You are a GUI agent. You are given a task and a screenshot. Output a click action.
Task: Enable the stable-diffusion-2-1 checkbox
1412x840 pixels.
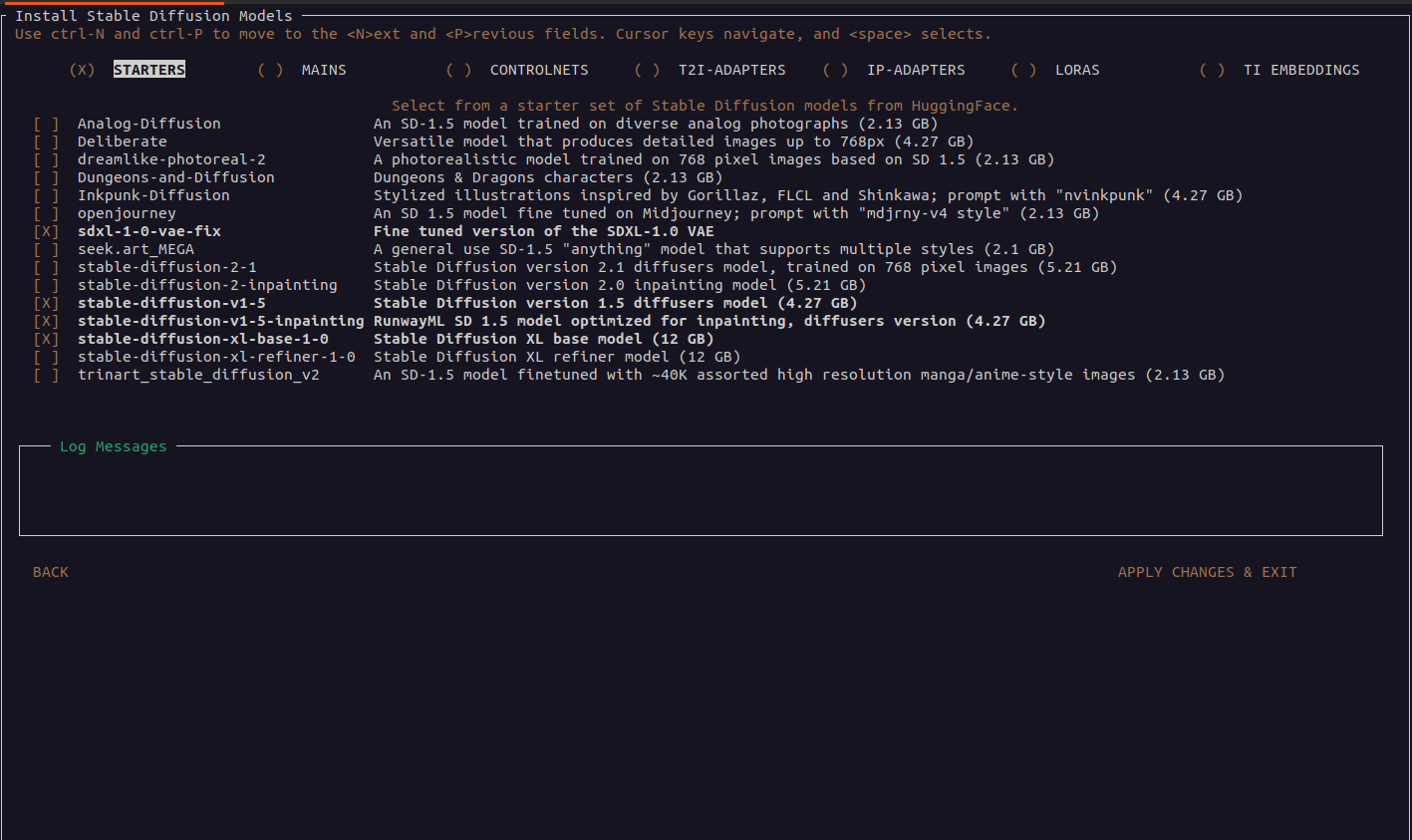[47, 267]
